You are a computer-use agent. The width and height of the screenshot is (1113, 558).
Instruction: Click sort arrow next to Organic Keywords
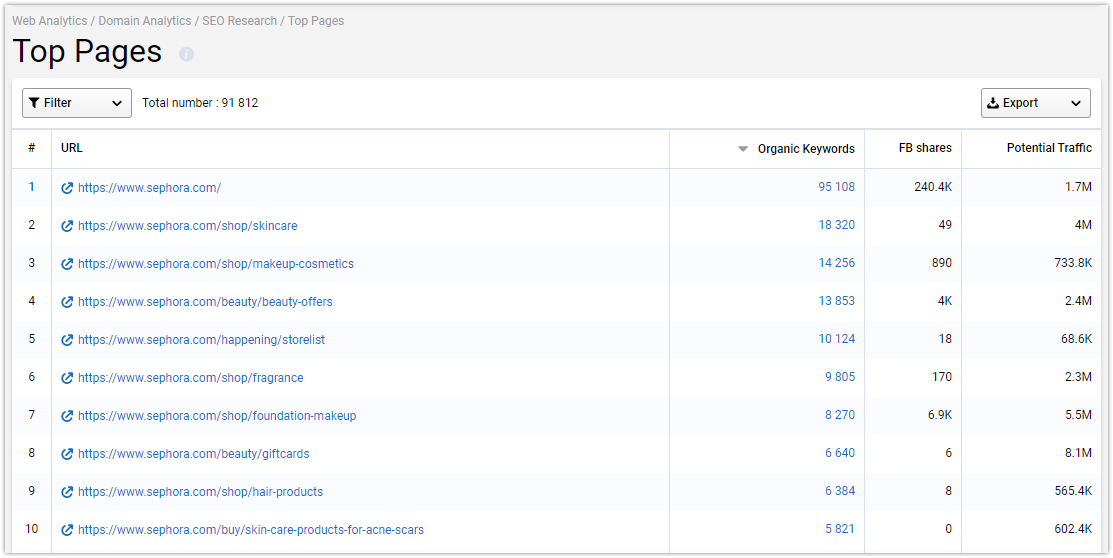743,149
